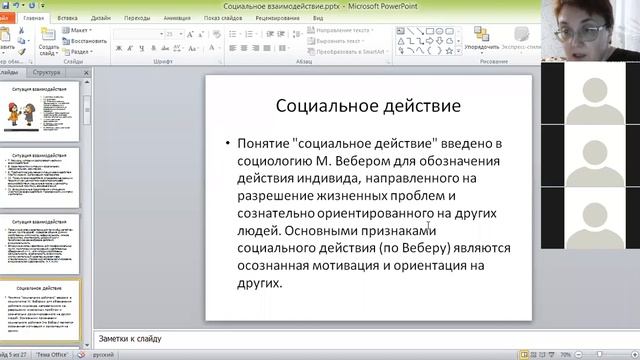Click the Undo arrow icon

click(x=16, y=5)
